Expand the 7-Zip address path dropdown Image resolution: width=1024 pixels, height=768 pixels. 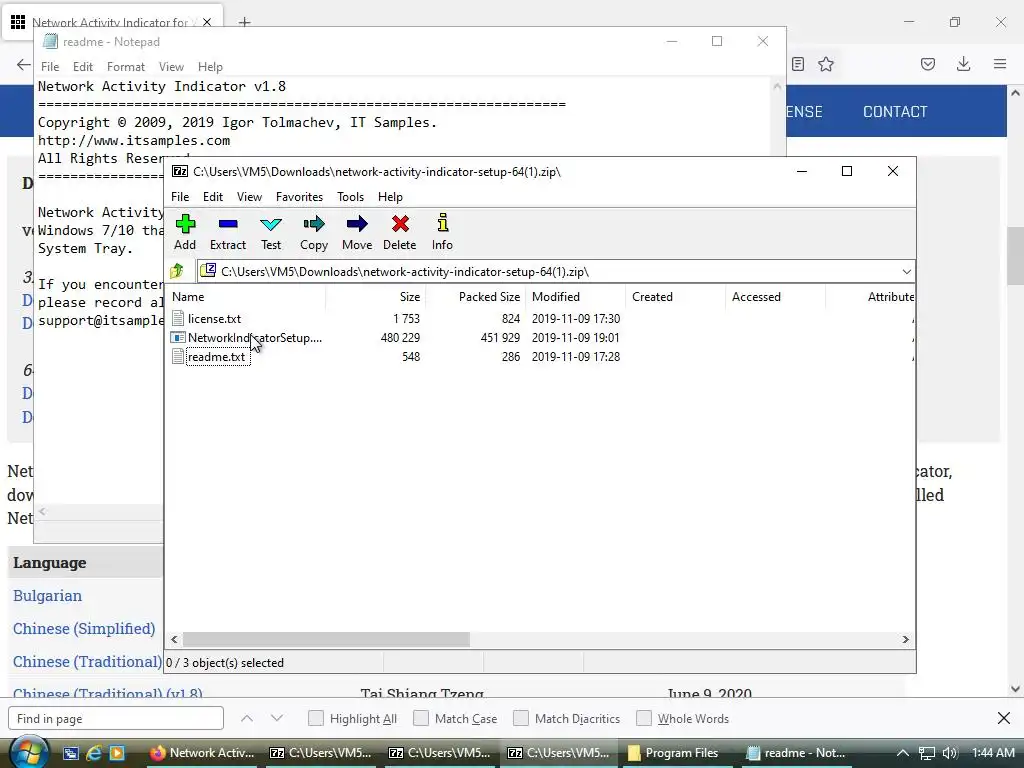click(x=906, y=272)
